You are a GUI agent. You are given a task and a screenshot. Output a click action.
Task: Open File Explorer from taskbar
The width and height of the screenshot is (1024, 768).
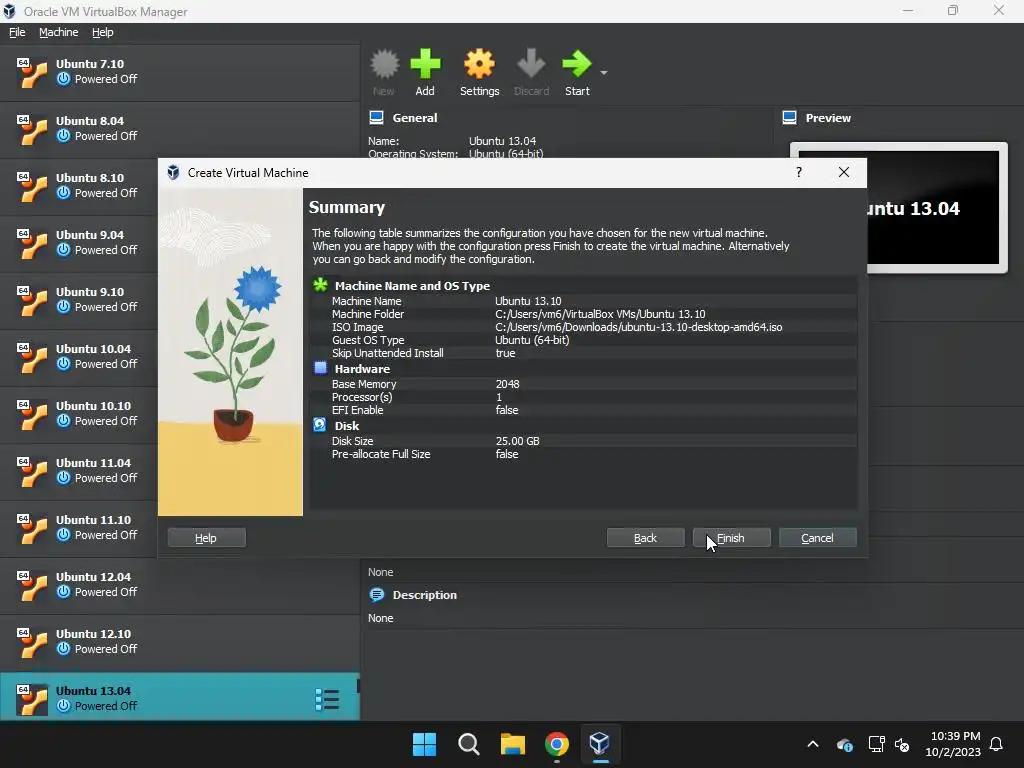pyautogui.click(x=513, y=743)
